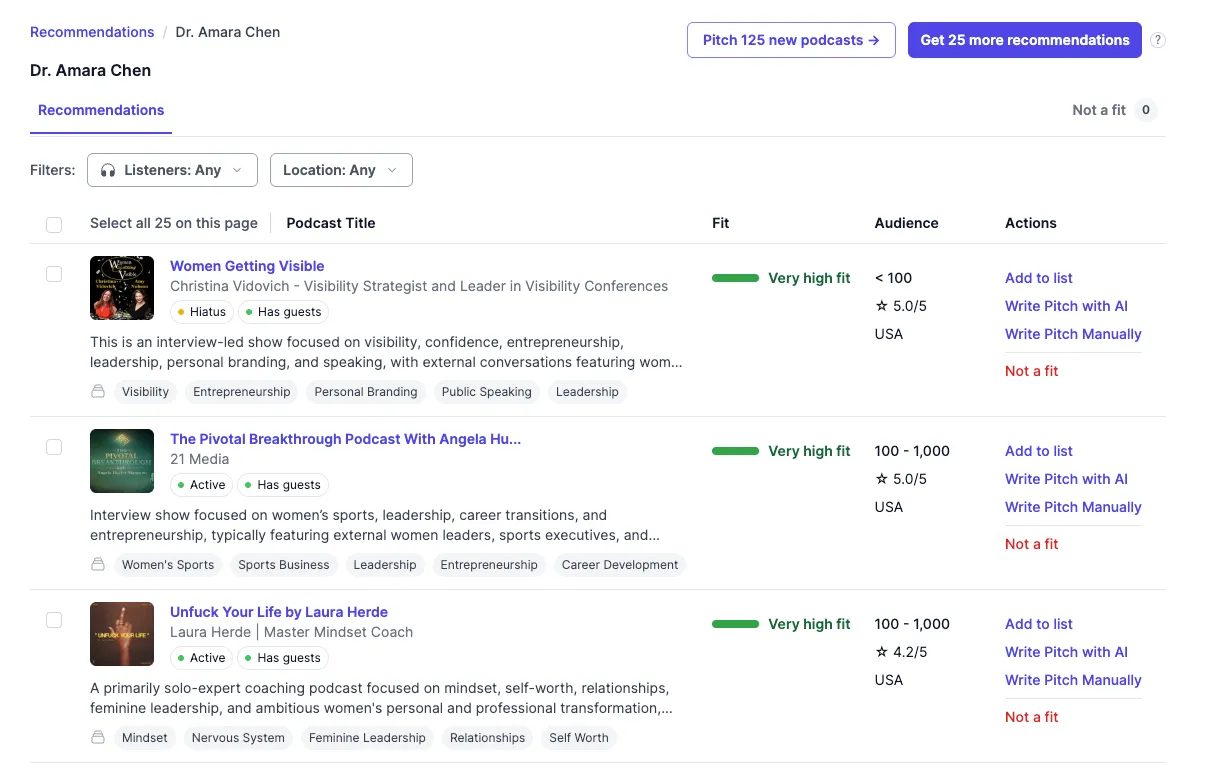This screenshot has height=771, width=1220.
Task: Click the Audience column header
Action: pyautogui.click(x=906, y=223)
